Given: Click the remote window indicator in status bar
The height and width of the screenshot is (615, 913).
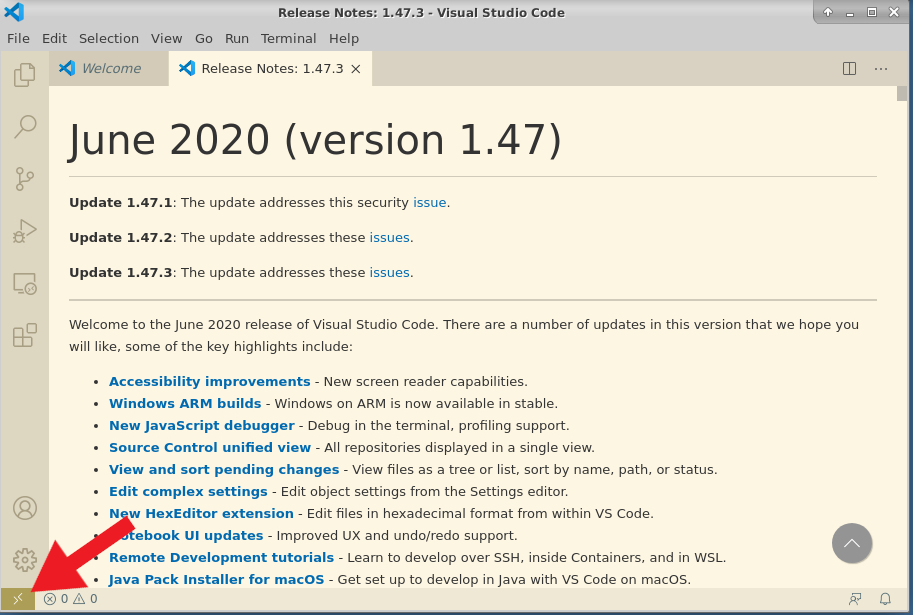Looking at the screenshot, I should (x=17, y=599).
